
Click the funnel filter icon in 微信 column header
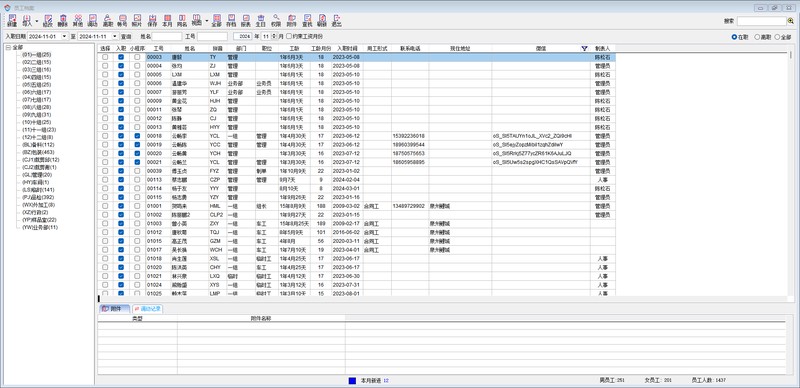584,48
